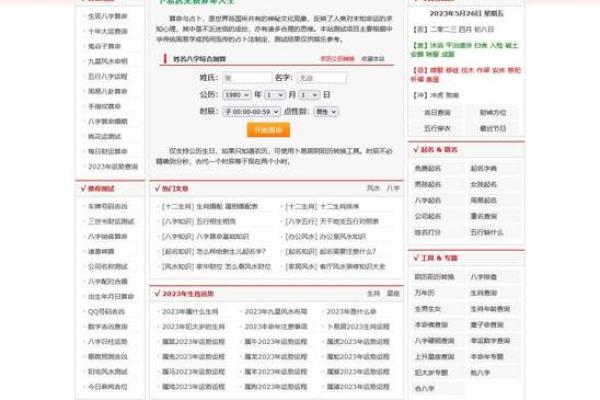This screenshot has height=400, width=600.
Task: Click the 最近节日 button in the calendar panel
Action: [x=493, y=128]
